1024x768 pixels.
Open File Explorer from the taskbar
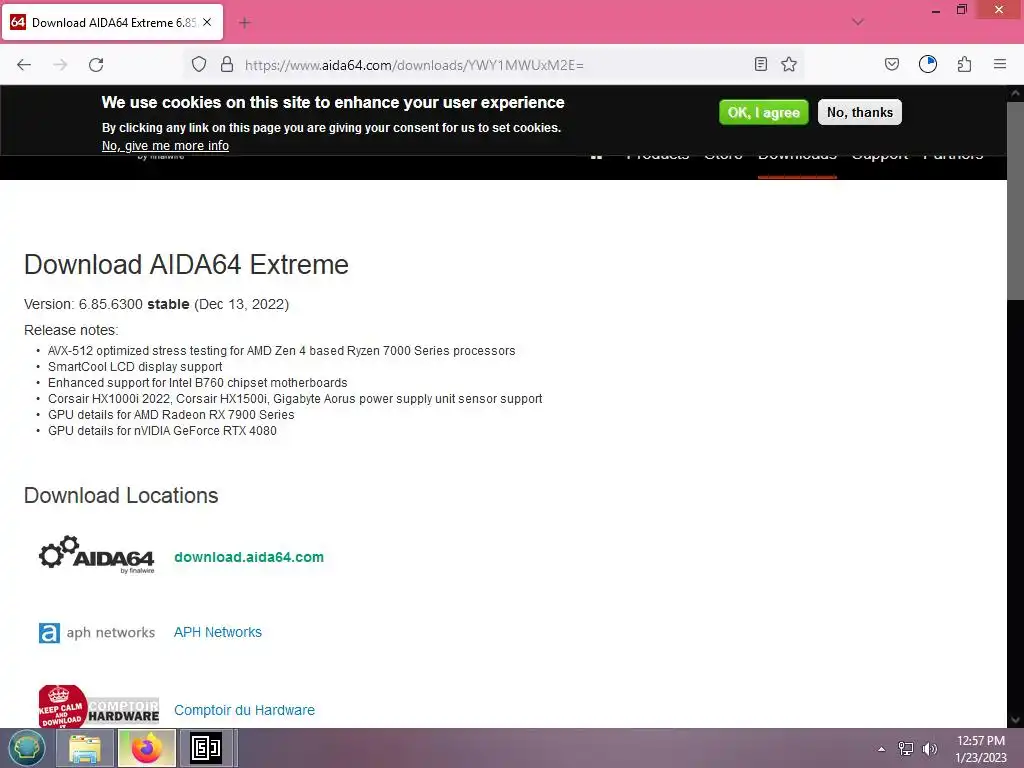85,748
